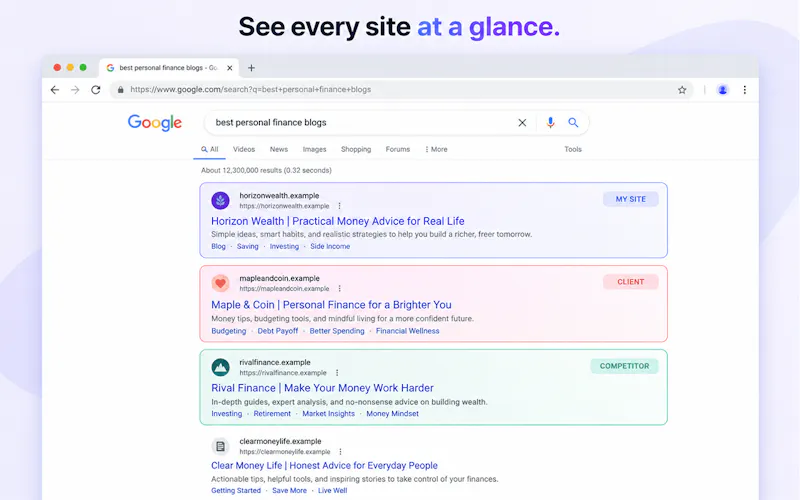Open a new tab with plus button
Screen dimensions: 800x500
[251, 68]
